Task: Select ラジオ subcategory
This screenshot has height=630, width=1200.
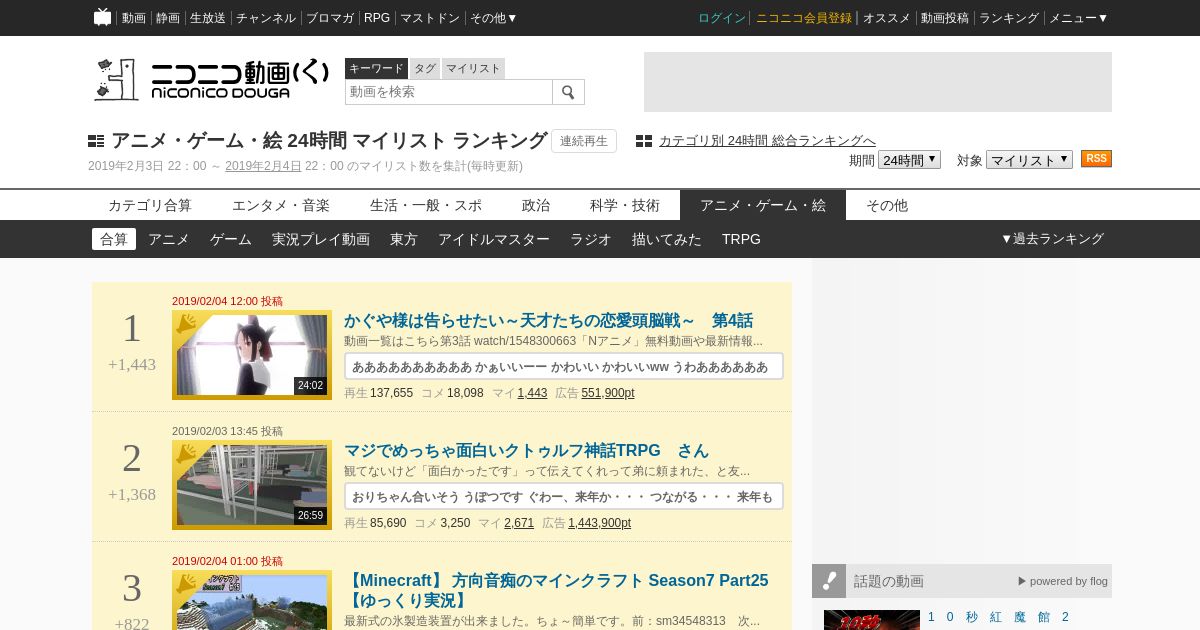Action: (591, 239)
